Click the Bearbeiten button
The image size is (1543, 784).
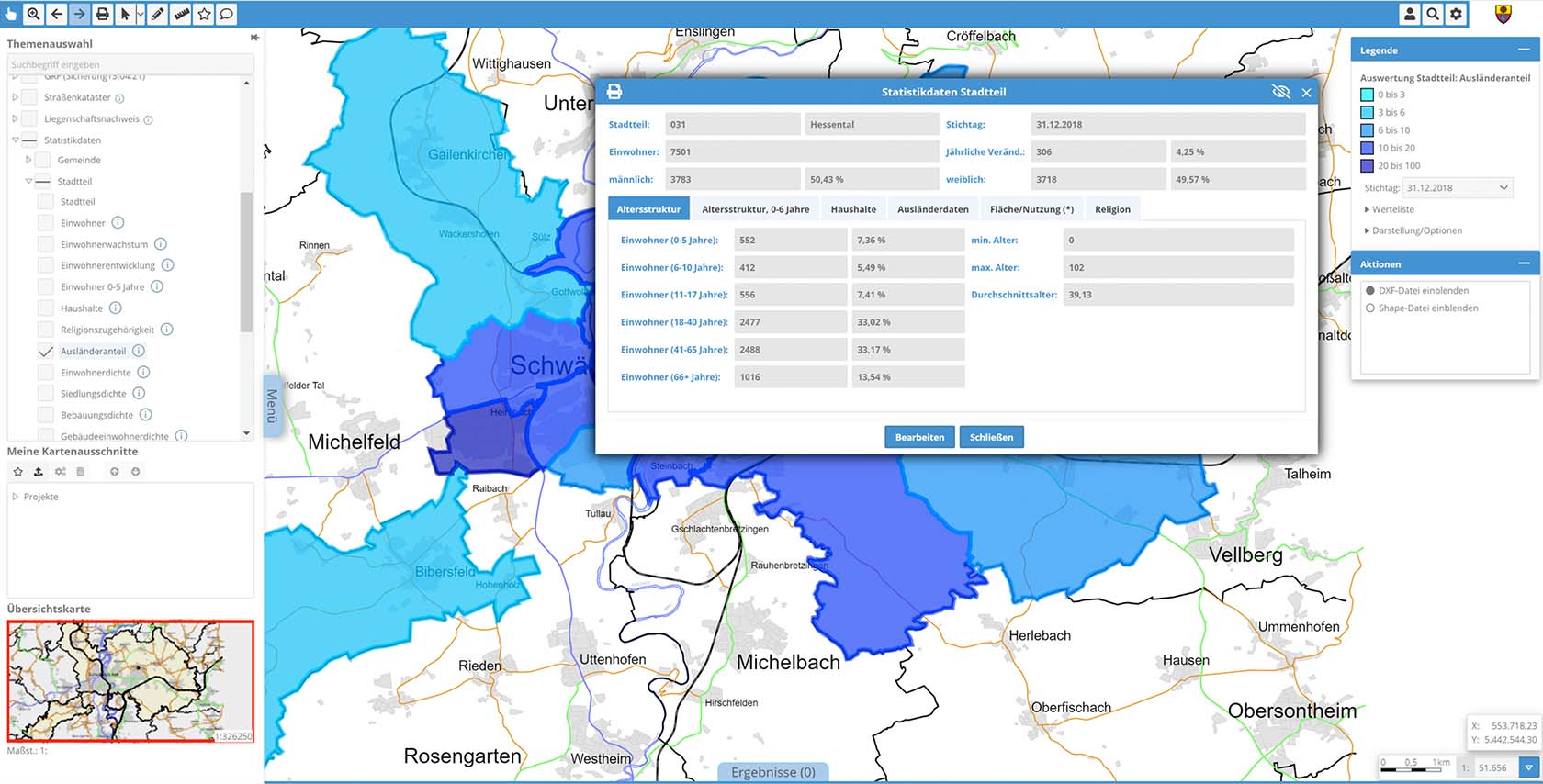[919, 437]
